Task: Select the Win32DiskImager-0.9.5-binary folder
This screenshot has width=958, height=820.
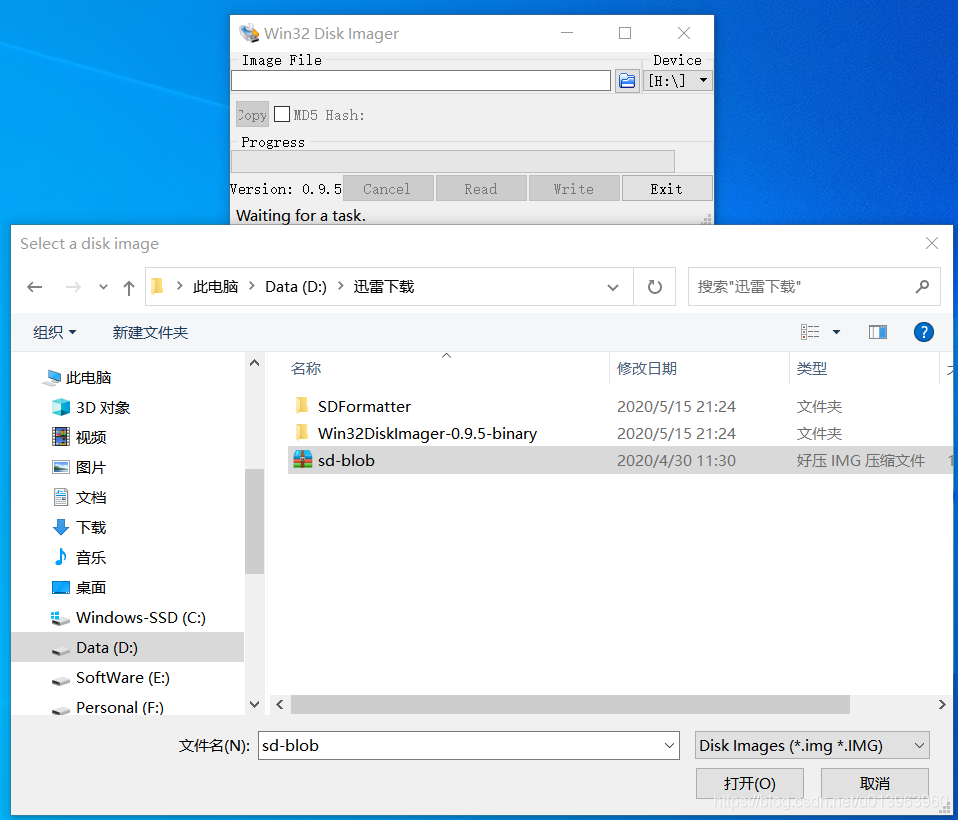Action: [427, 433]
